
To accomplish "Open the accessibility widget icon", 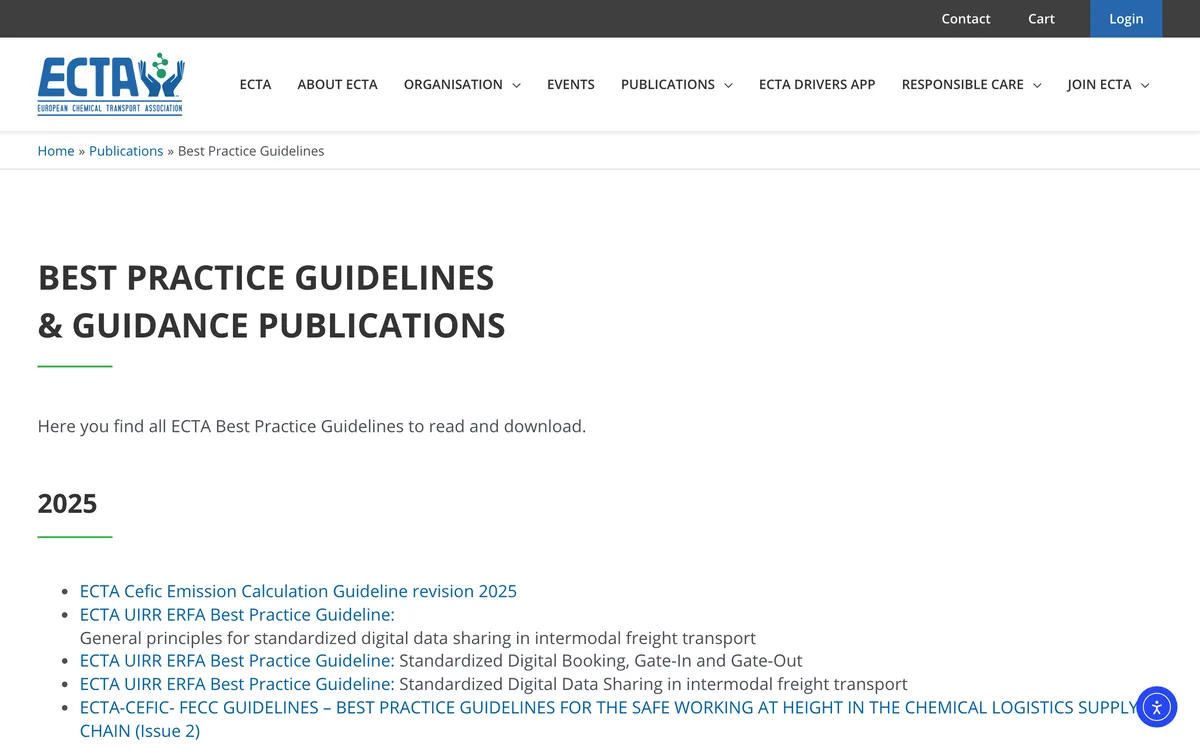I will [x=1157, y=707].
